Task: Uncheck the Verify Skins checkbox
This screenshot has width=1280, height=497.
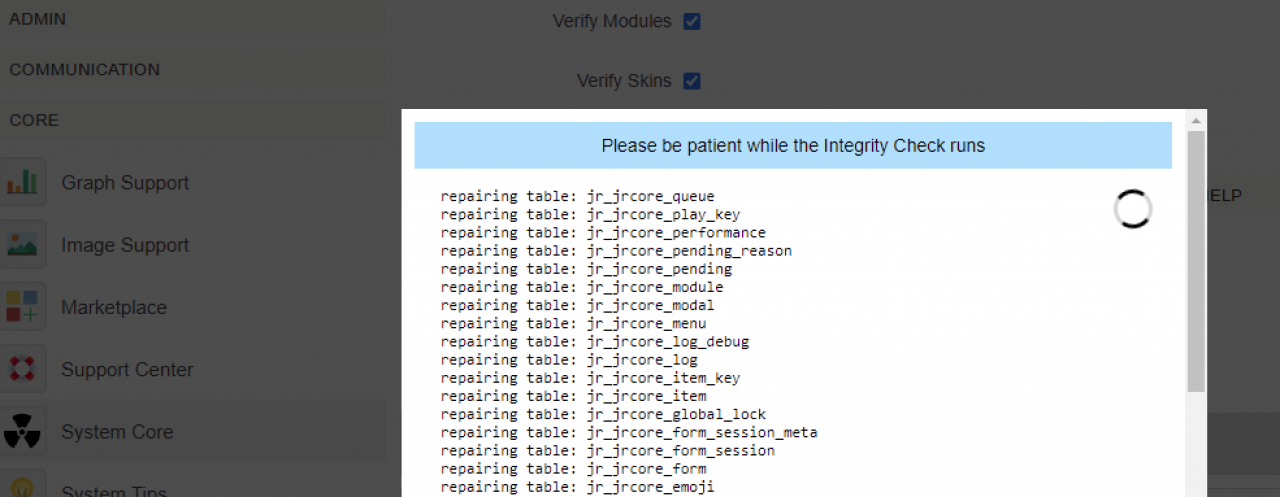Action: pyautogui.click(x=692, y=81)
